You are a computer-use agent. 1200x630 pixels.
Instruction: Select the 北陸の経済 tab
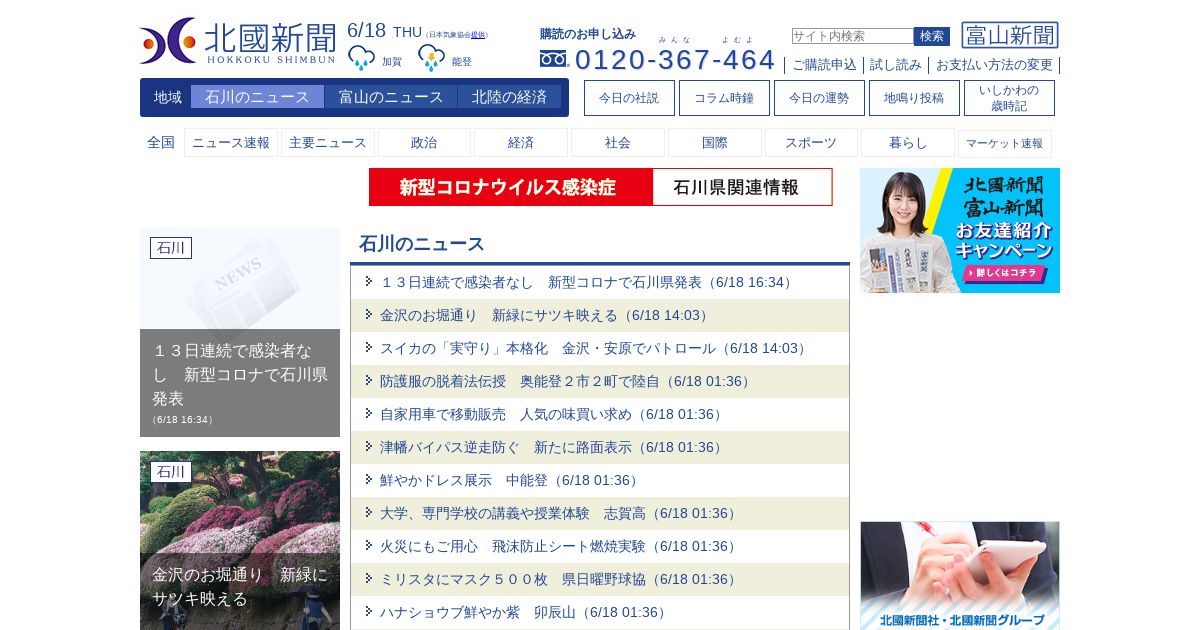coord(510,97)
